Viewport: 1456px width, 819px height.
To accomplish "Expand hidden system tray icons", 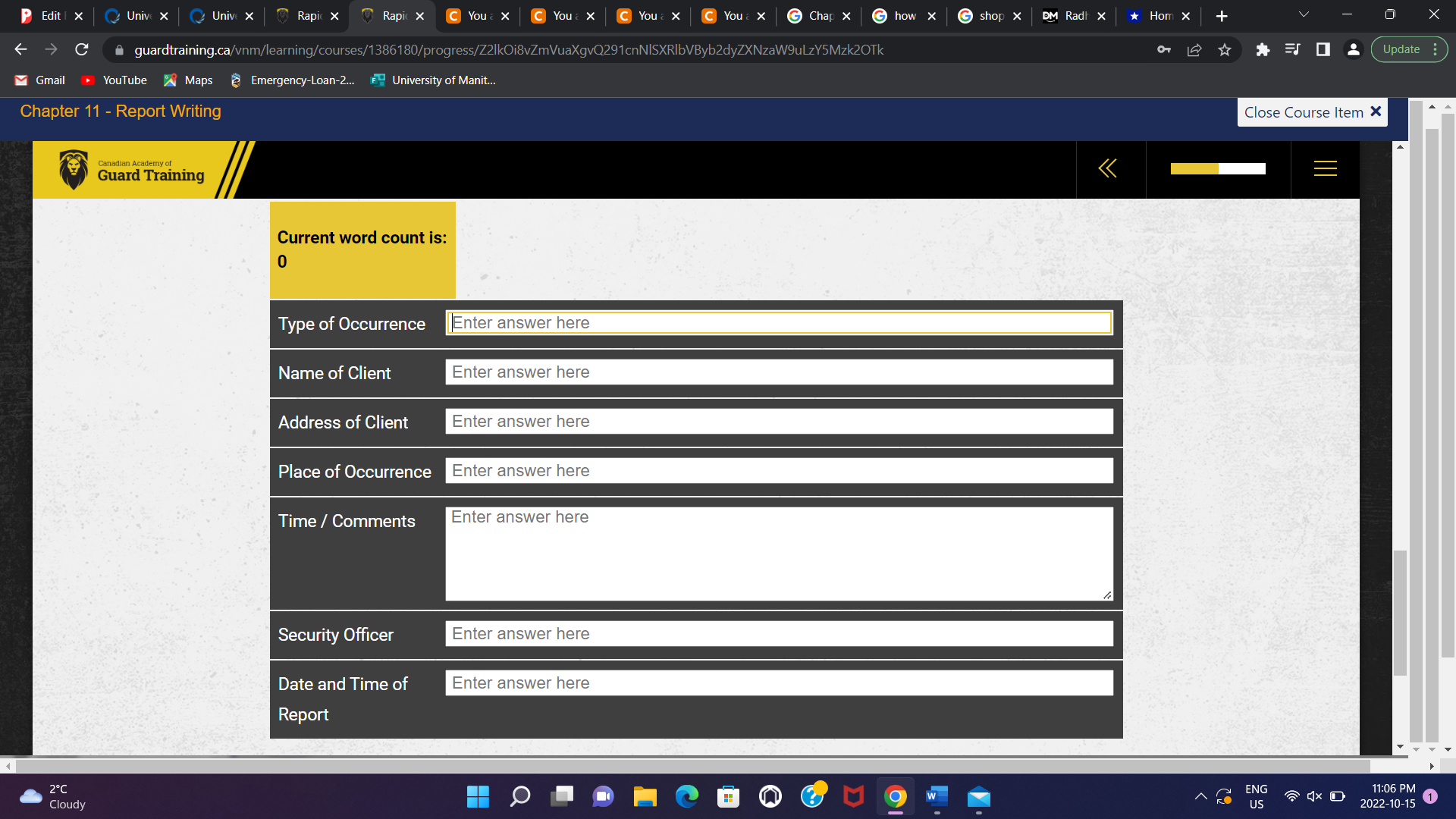I will (x=1200, y=797).
